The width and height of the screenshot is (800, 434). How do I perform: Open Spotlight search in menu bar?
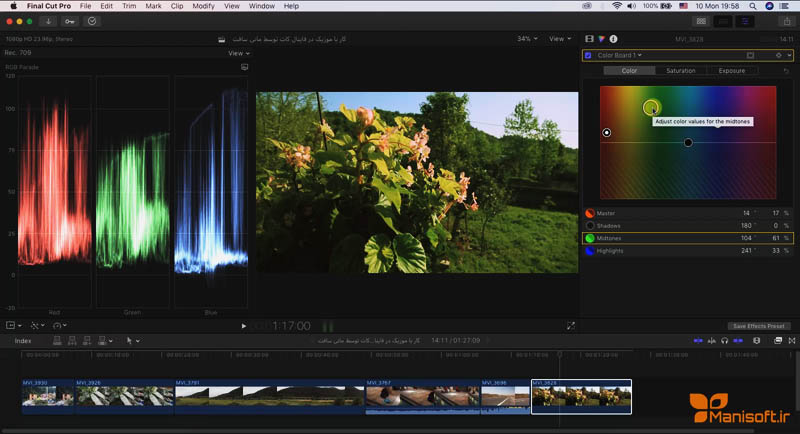pyautogui.click(x=753, y=6)
